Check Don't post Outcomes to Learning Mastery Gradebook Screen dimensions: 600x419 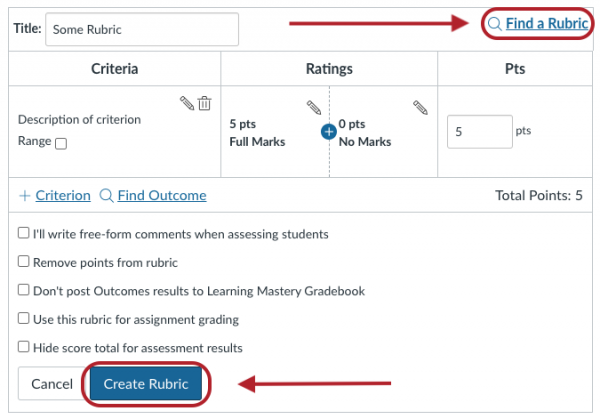[24, 291]
